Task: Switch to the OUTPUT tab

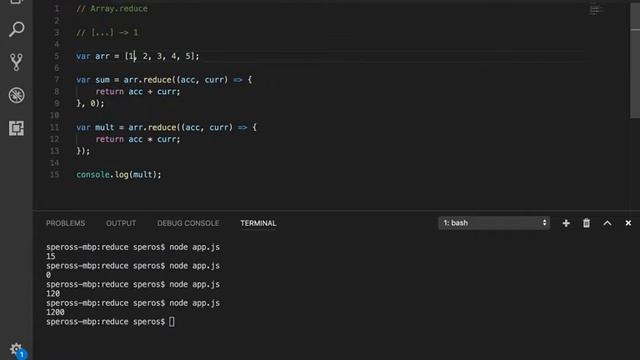Action: coord(121,223)
